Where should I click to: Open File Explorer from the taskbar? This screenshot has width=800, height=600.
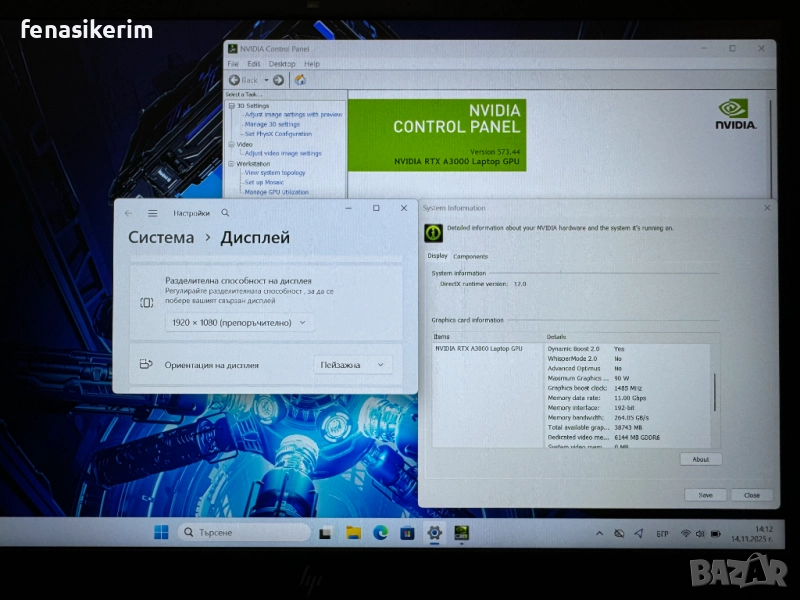(353, 533)
